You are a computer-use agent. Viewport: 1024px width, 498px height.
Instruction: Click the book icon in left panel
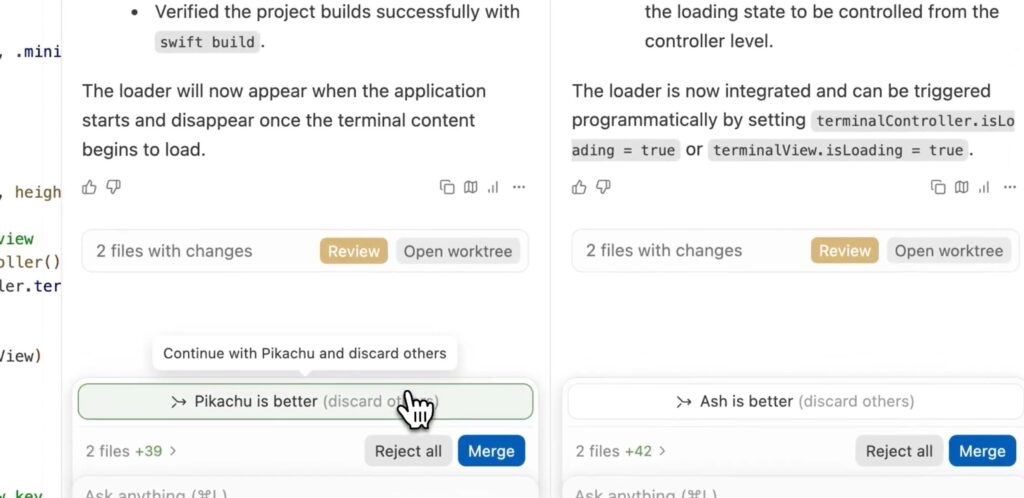[471, 187]
